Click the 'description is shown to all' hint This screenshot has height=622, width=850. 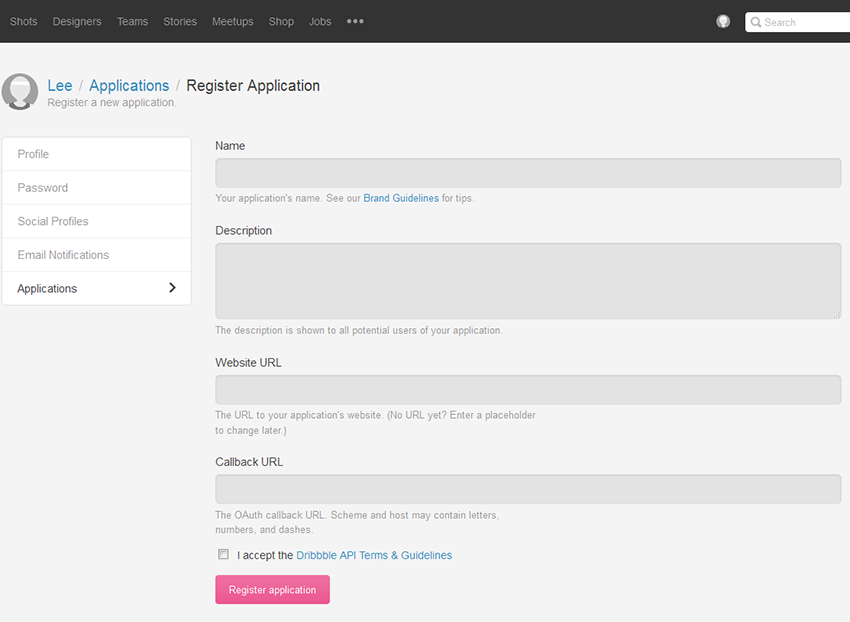[359, 330]
